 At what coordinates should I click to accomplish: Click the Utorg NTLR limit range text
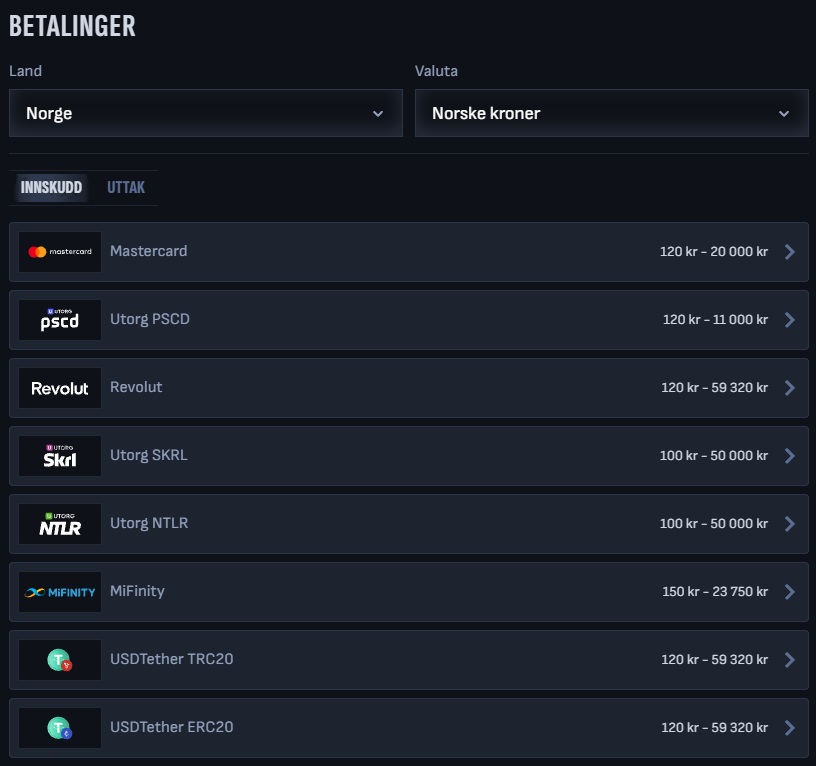(713, 524)
